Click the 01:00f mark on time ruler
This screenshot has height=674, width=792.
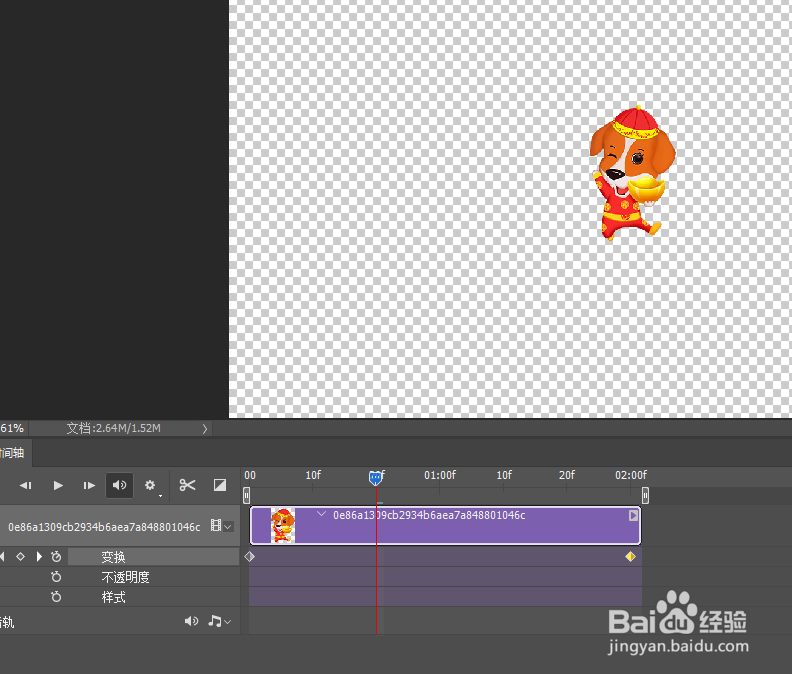440,475
